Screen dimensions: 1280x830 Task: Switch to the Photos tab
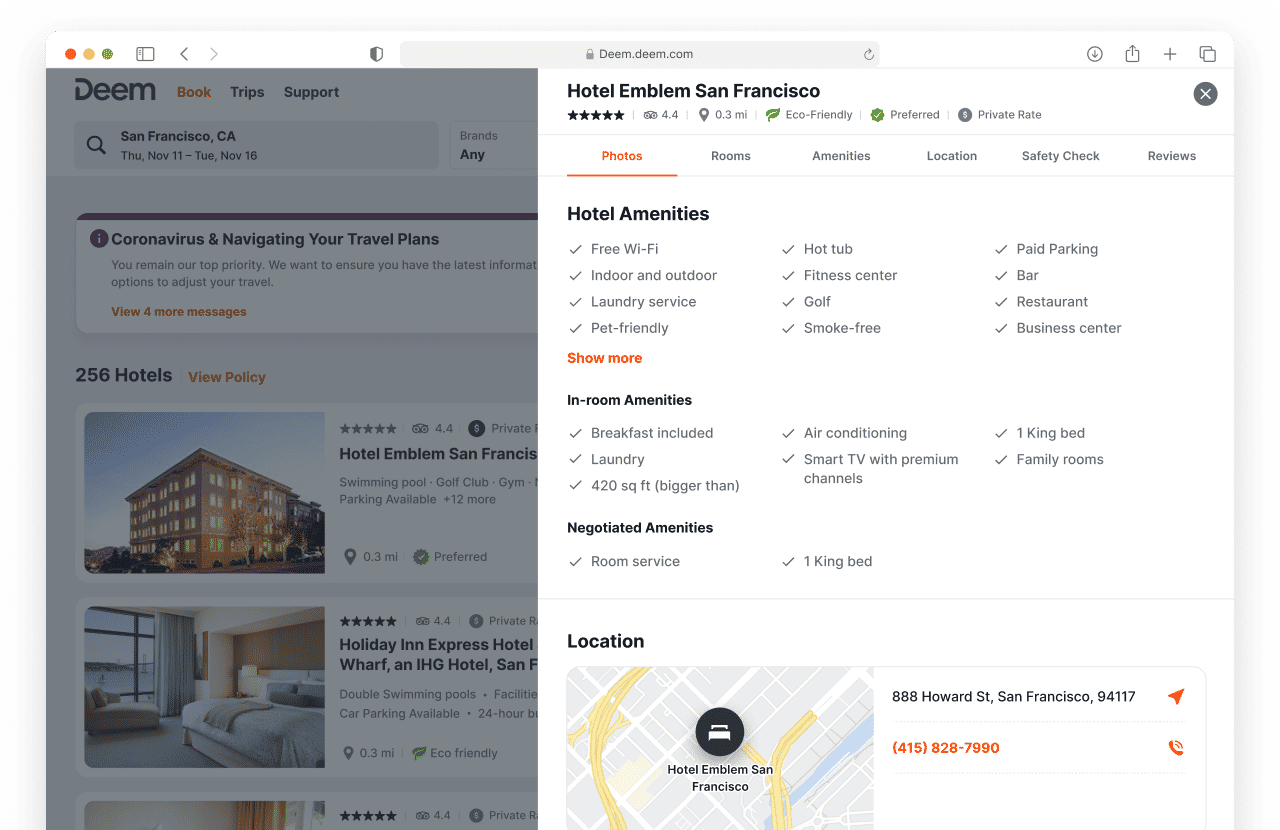pyautogui.click(x=622, y=156)
